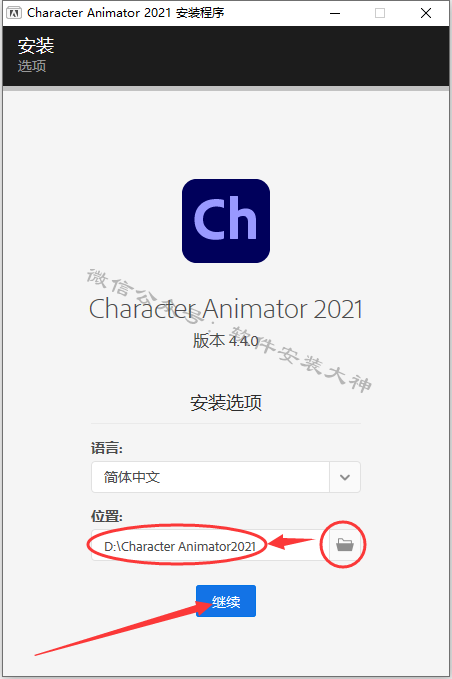
Task: Click the window title text in the title bar
Action: coord(126,13)
